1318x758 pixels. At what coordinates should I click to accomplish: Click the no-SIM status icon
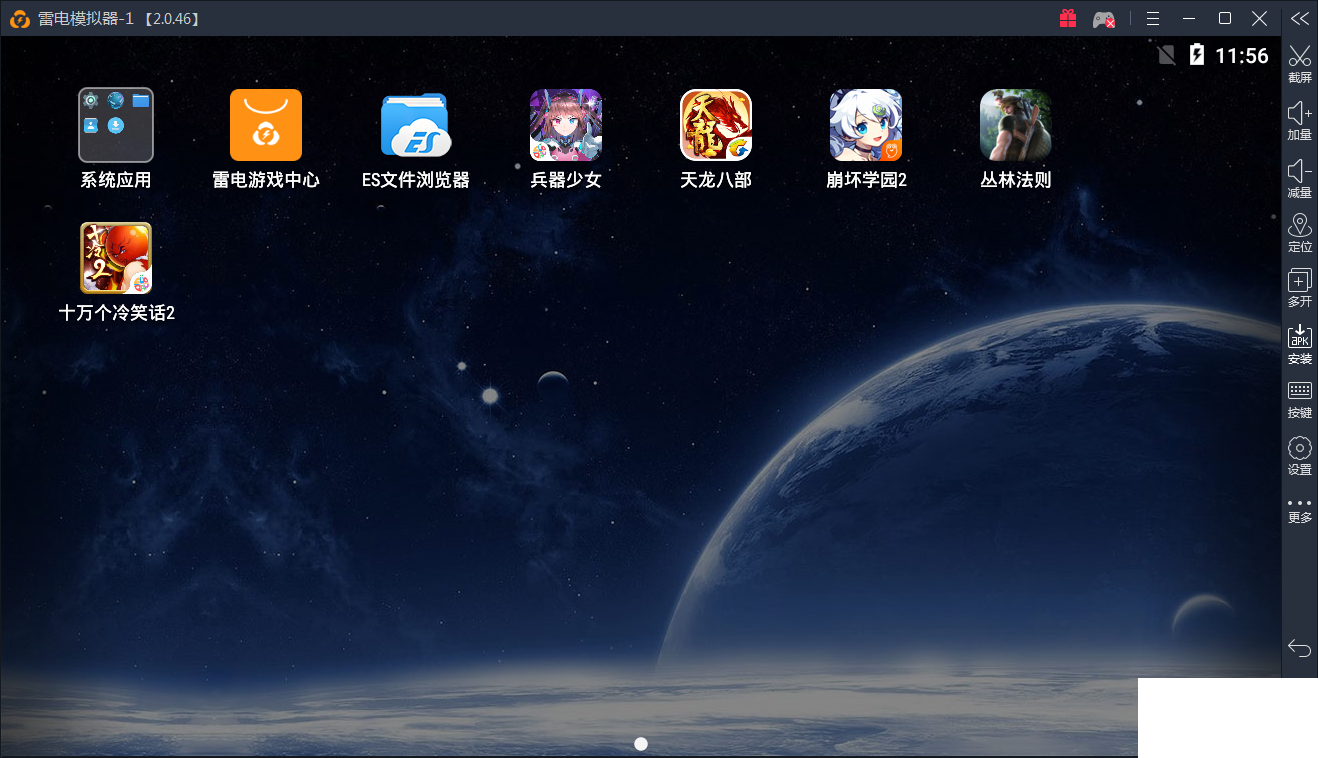point(1166,55)
